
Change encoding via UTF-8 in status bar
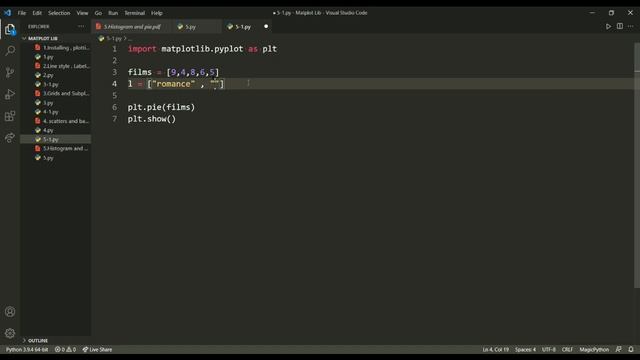549,349
